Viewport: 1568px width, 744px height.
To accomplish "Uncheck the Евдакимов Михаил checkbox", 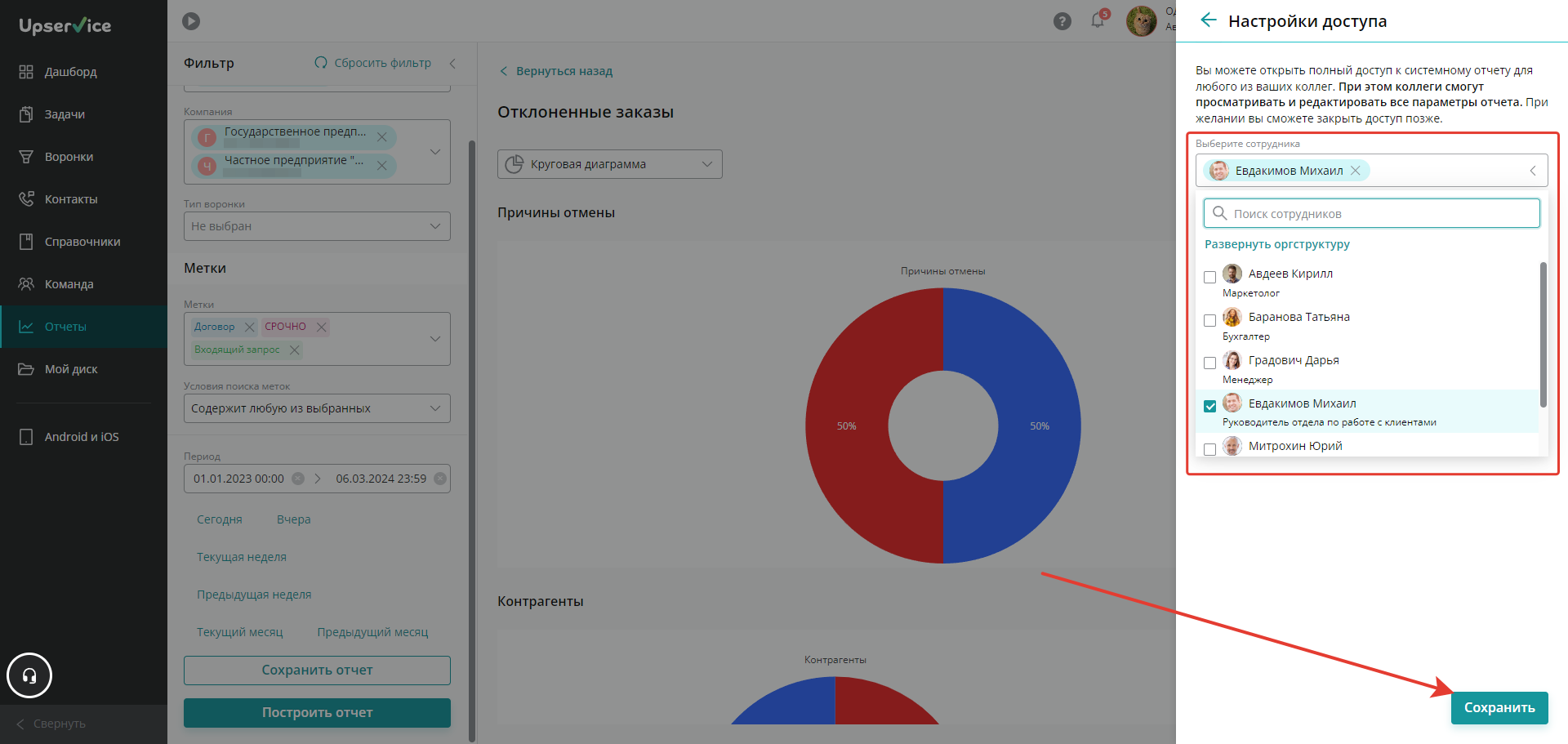I will [1209, 407].
